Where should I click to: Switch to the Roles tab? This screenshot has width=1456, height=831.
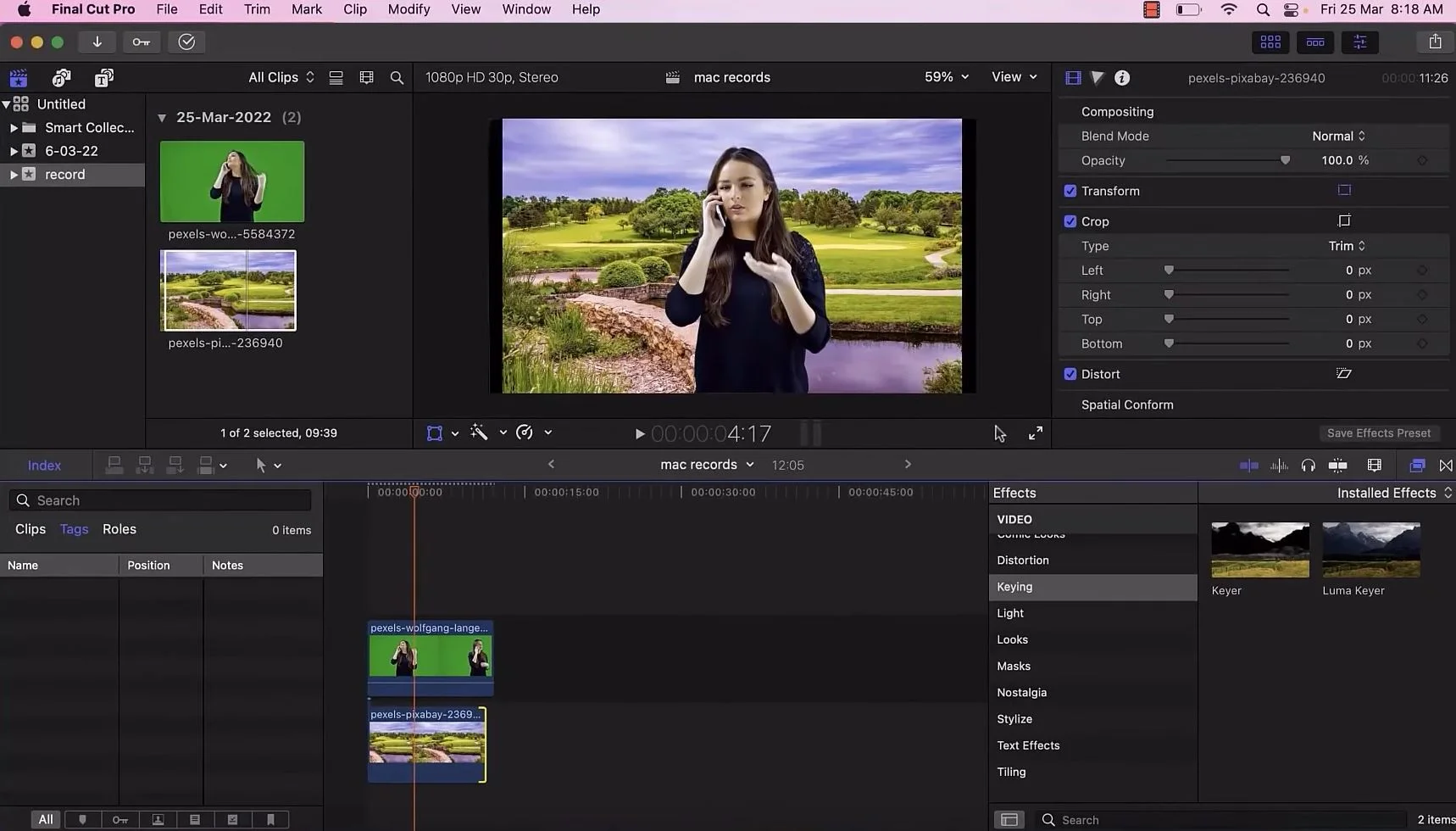point(119,529)
